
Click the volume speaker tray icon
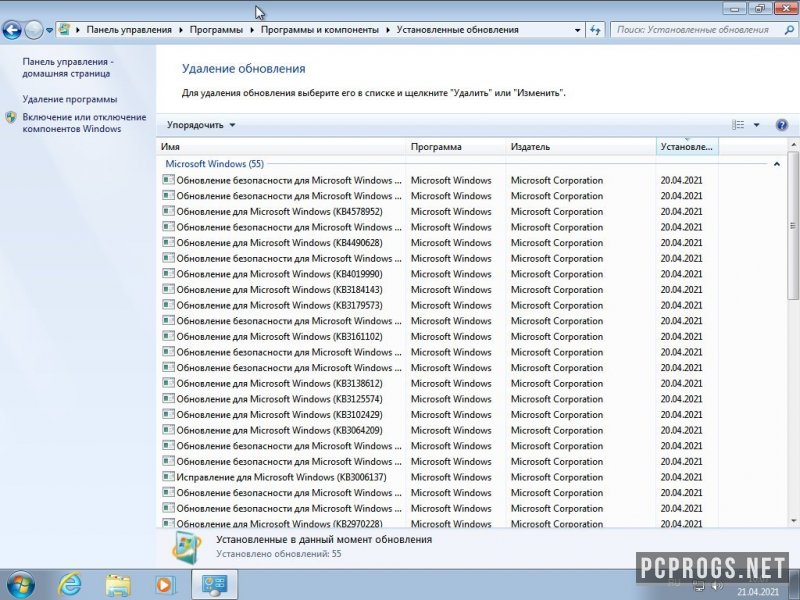click(718, 585)
